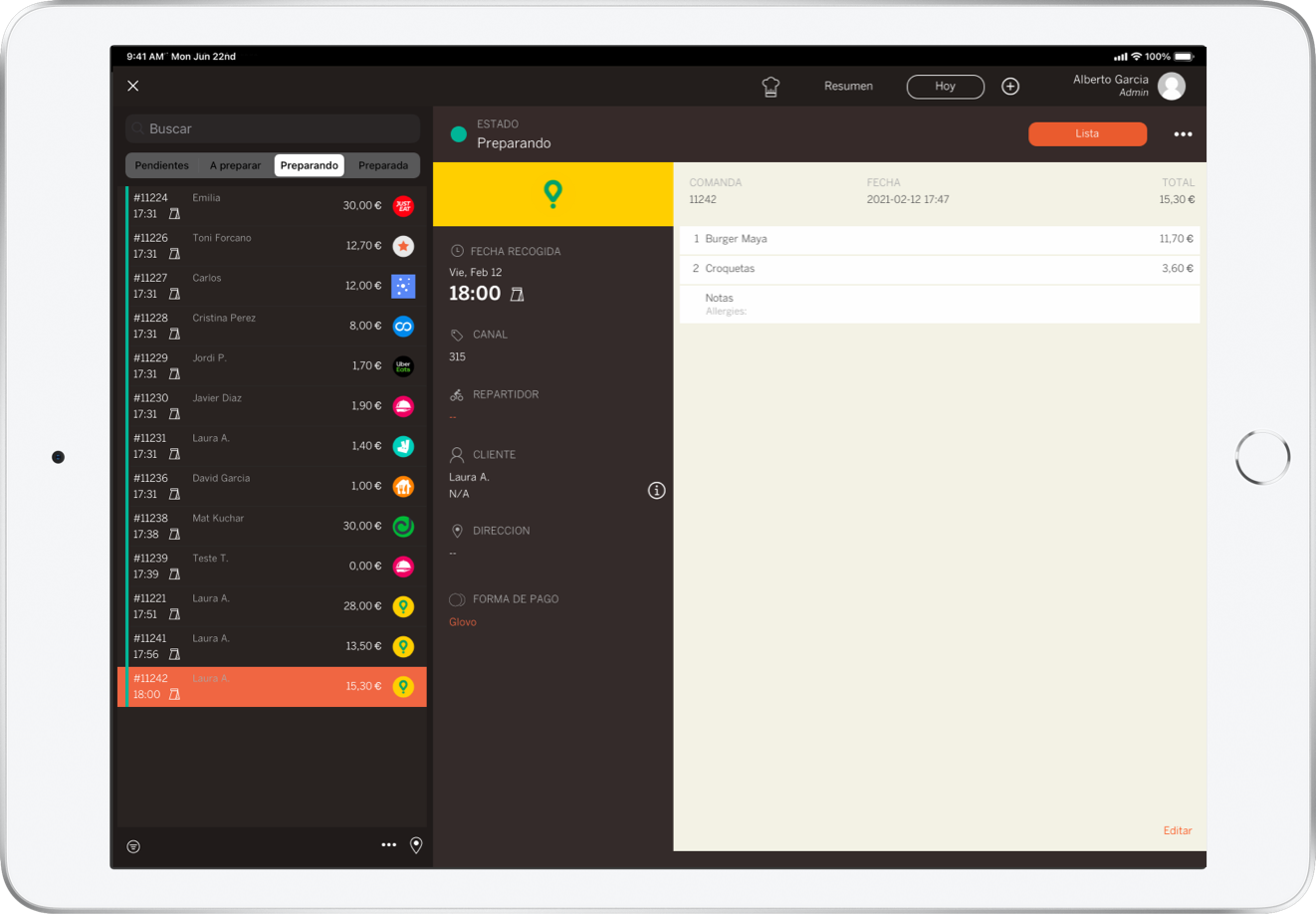Open the Resumen summary view
This screenshot has height=914, width=1316.
point(848,87)
